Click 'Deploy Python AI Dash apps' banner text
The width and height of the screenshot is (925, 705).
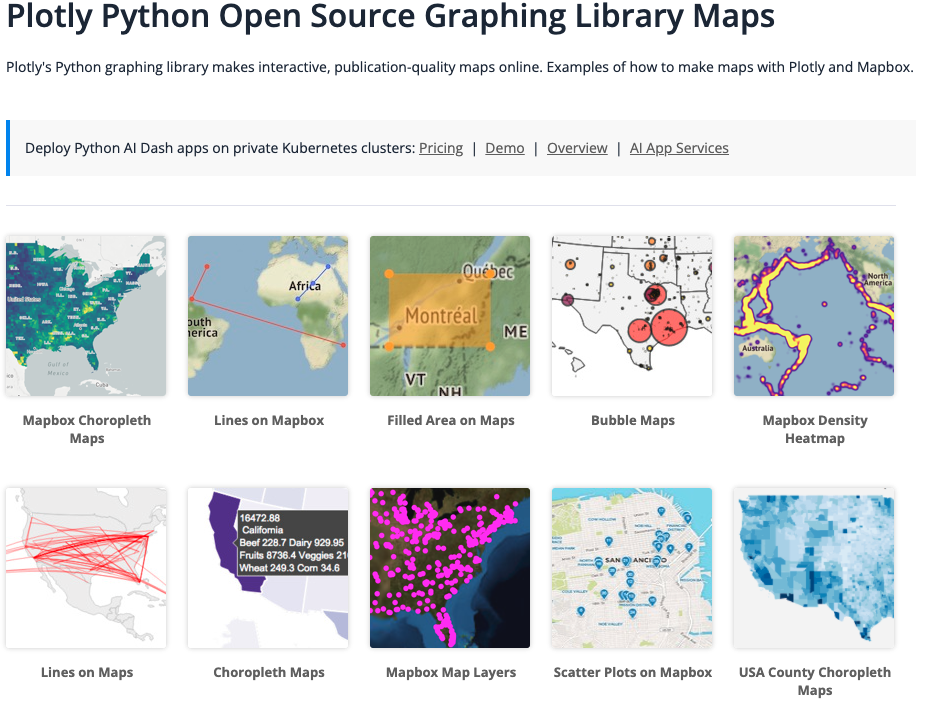click(219, 148)
